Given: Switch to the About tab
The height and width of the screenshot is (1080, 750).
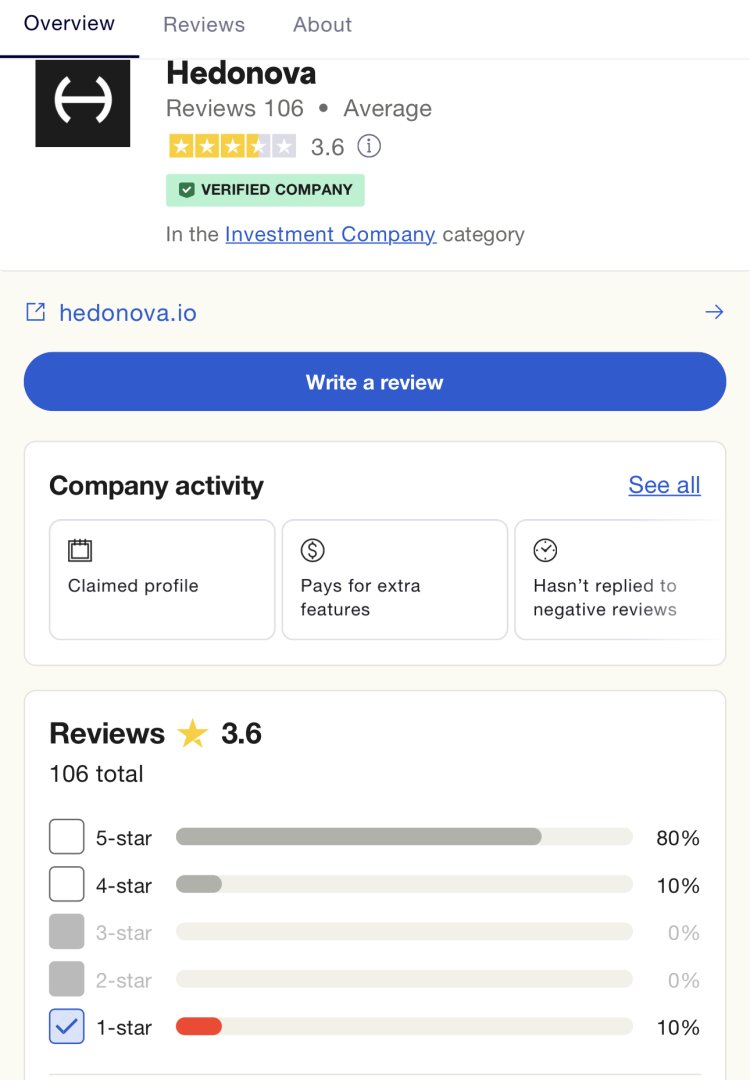Looking at the screenshot, I should pos(321,24).
